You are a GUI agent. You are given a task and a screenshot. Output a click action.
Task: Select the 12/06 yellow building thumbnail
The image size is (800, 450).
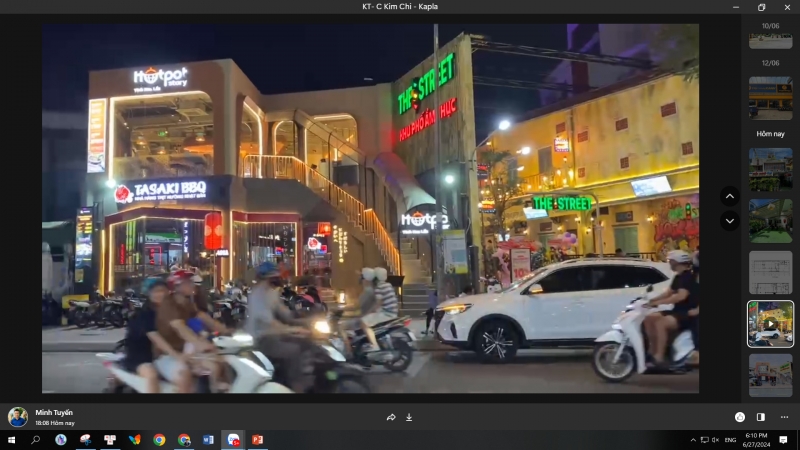(770, 98)
